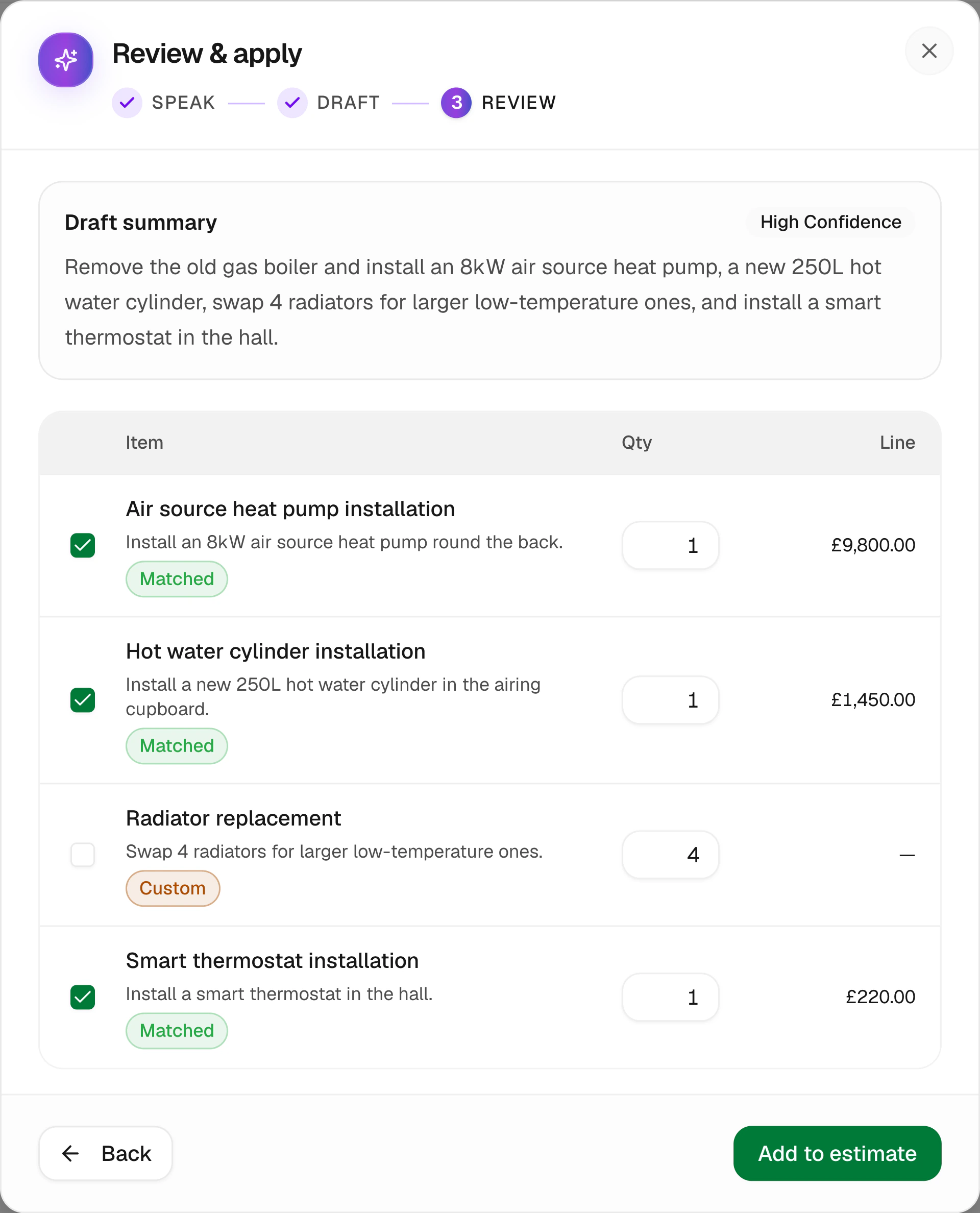The width and height of the screenshot is (980, 1213).
Task: Click the £9,800.00 line total
Action: point(873,545)
